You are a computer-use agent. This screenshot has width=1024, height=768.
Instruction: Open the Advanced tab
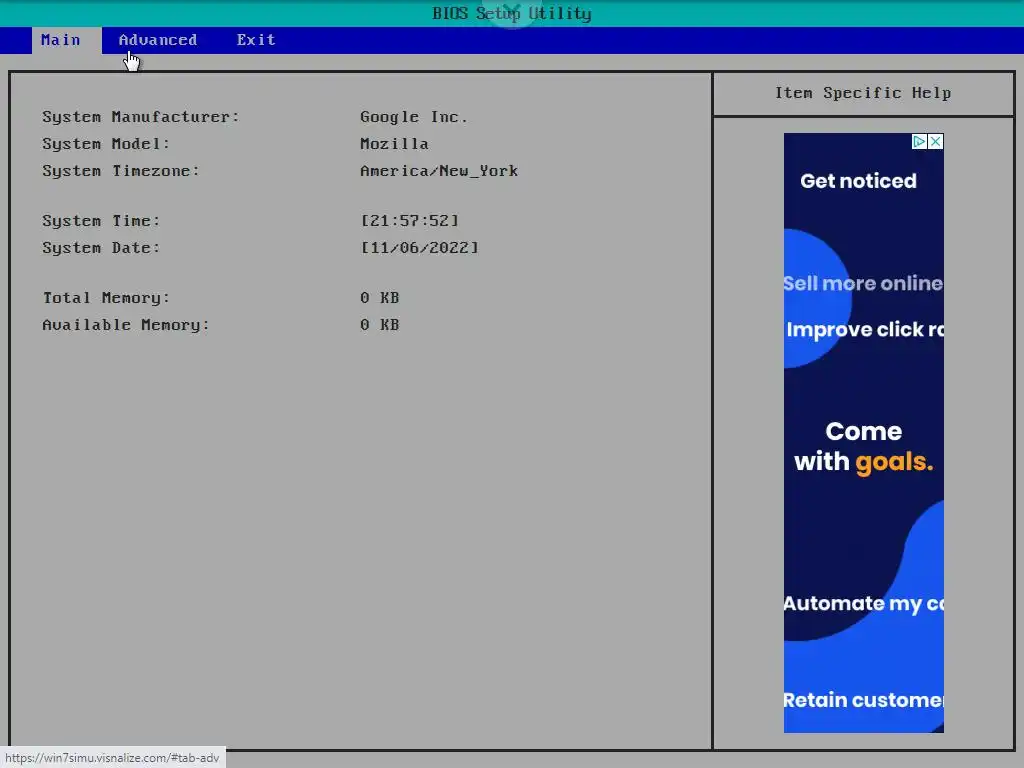click(x=158, y=40)
